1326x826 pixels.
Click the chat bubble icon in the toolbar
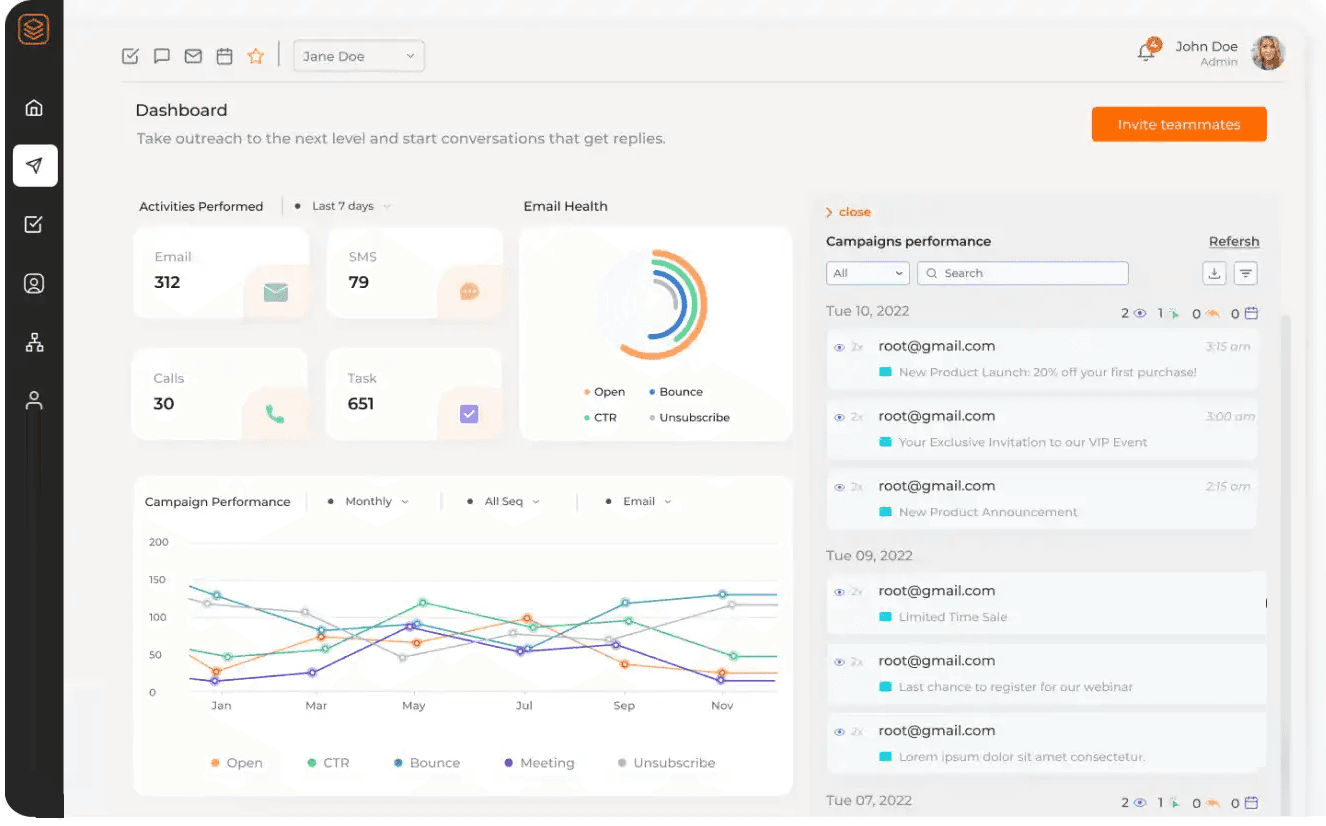tap(161, 56)
